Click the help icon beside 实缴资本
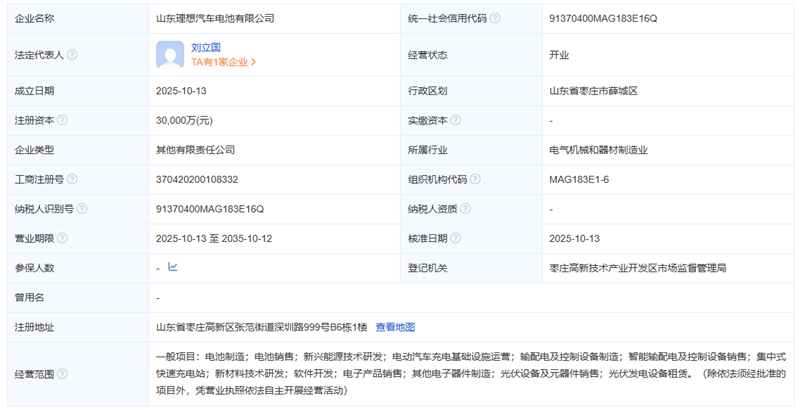Viewport: 800px width, 410px height. point(455,121)
